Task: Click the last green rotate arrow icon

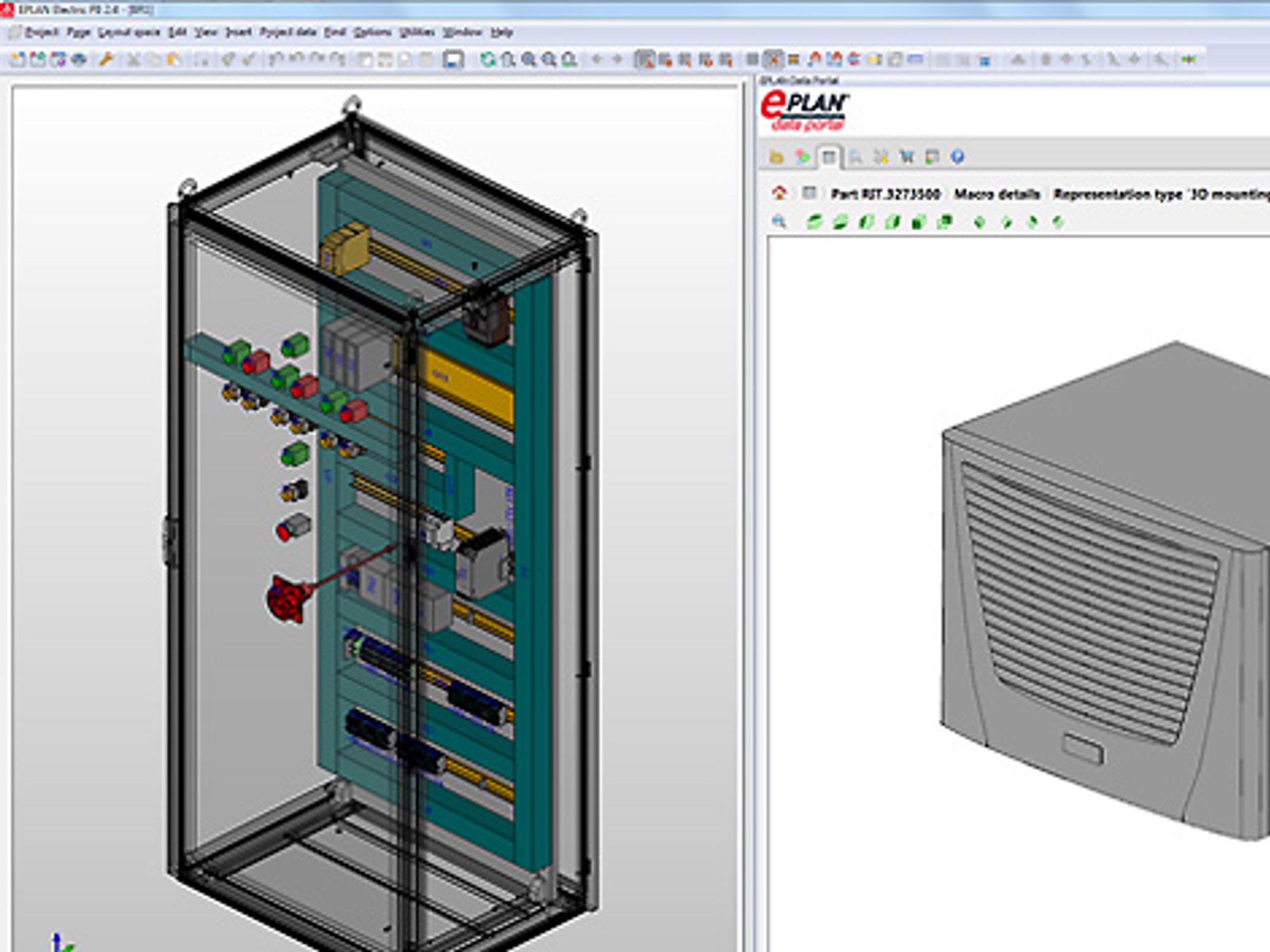Action: point(1058,221)
